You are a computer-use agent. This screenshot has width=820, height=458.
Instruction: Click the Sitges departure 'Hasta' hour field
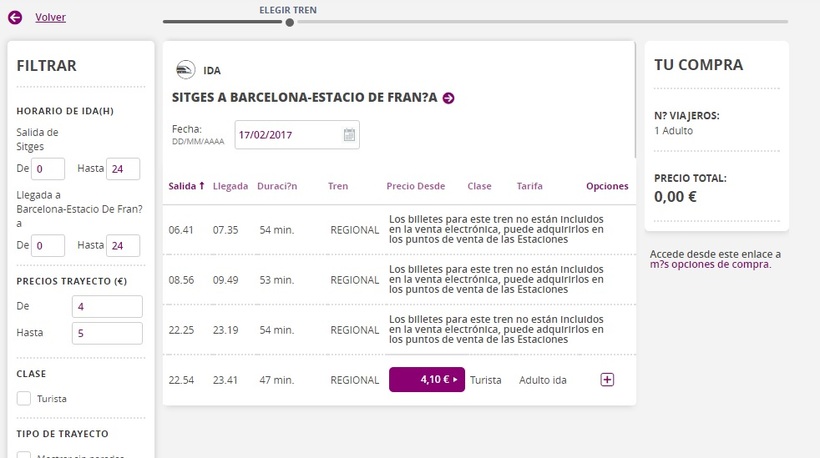point(122,169)
